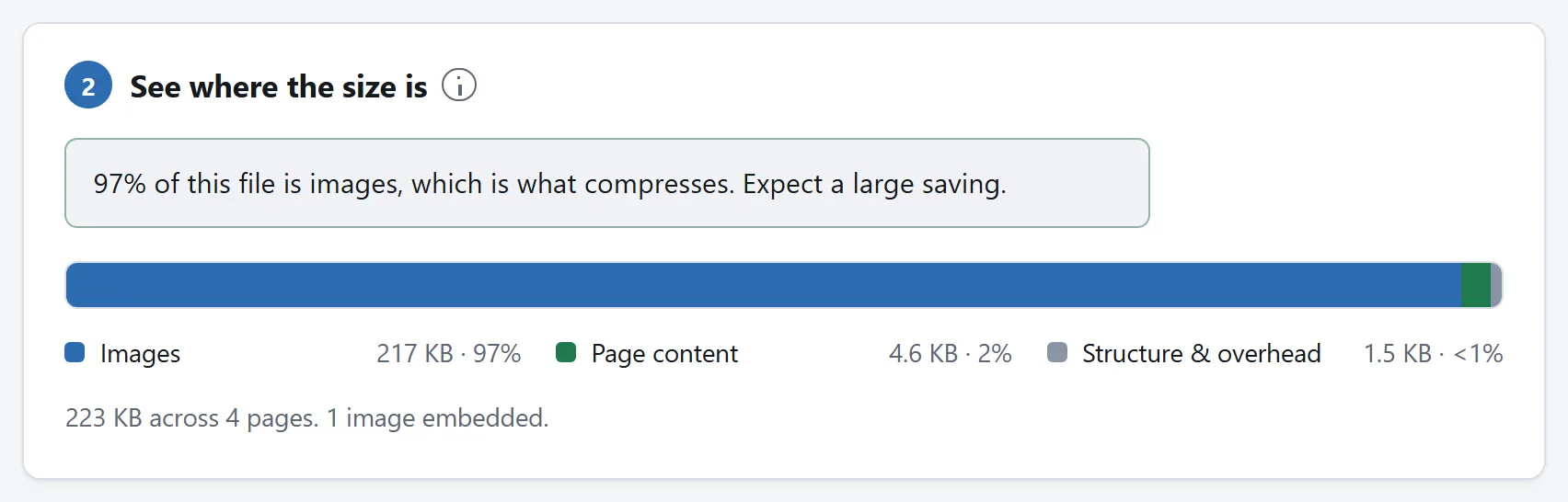1568x502 pixels.
Task: Click the "Expect a large saving" sentence
Action: point(874,184)
